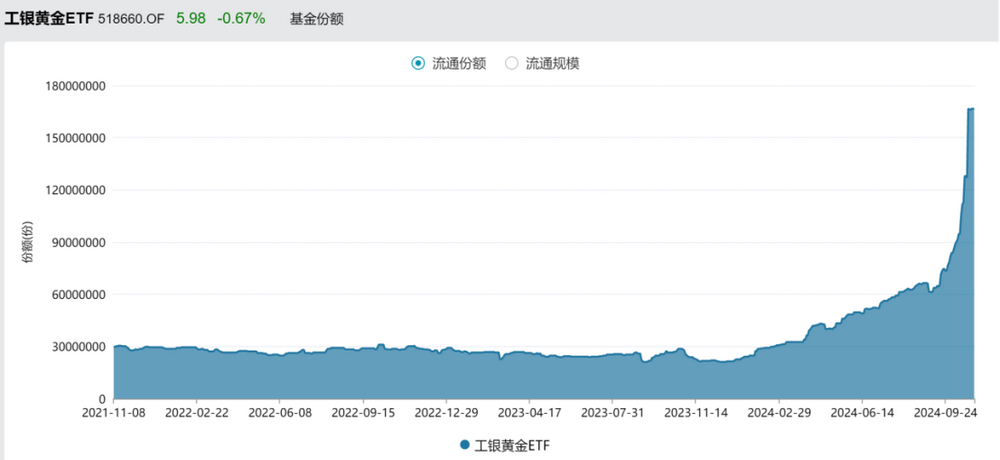Screen dimensions: 1000x460
Task: Click the 2023-04-17 date axis label
Action: point(529,412)
